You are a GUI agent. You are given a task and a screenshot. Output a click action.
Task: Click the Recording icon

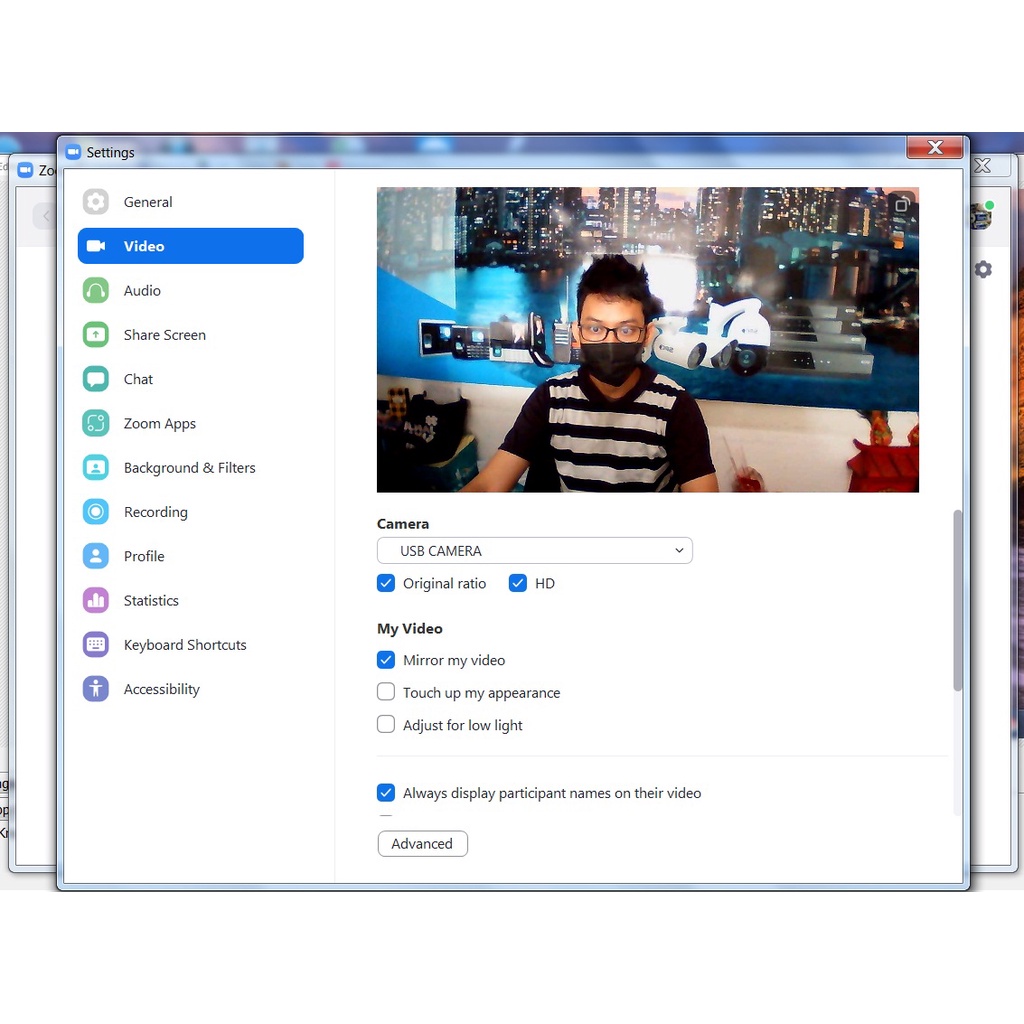coord(96,512)
